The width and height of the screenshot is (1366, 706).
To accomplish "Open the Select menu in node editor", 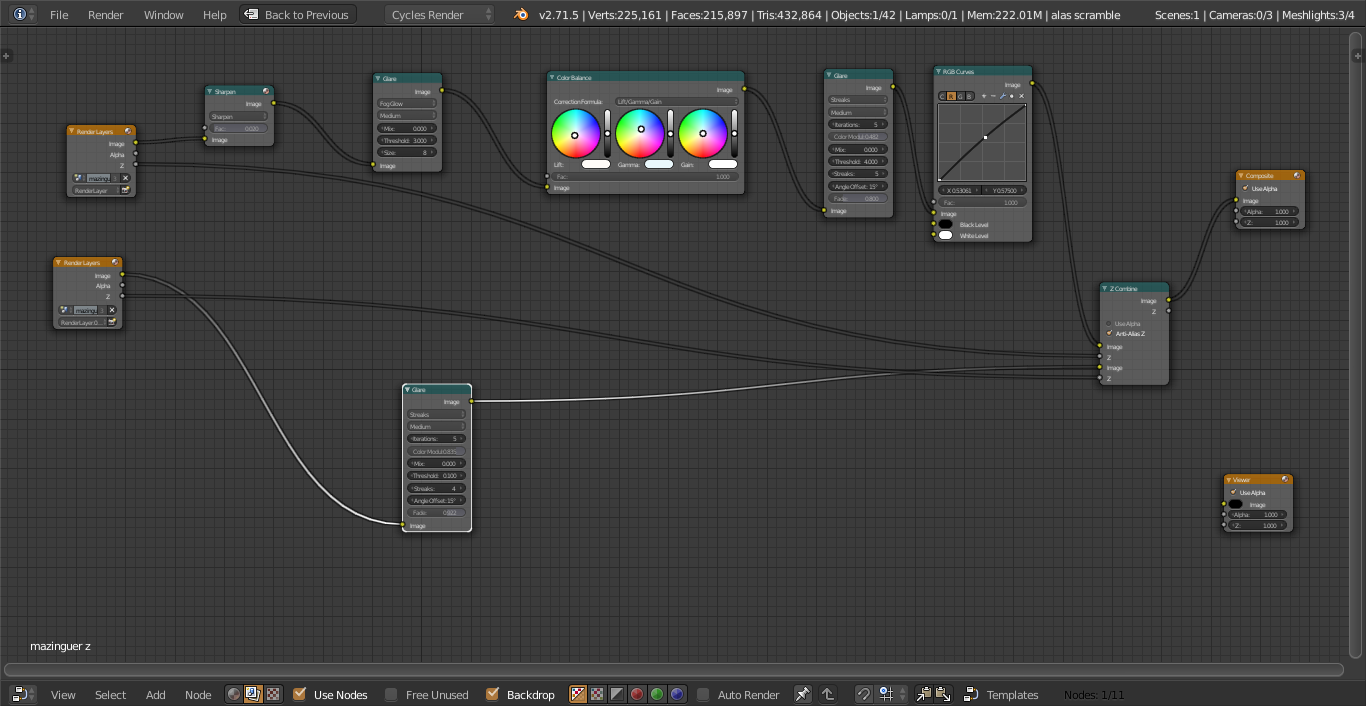I will pyautogui.click(x=110, y=694).
